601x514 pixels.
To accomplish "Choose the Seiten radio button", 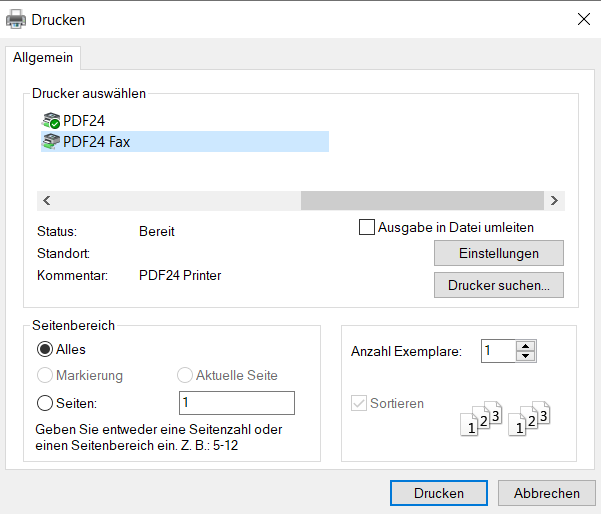I will point(45,403).
